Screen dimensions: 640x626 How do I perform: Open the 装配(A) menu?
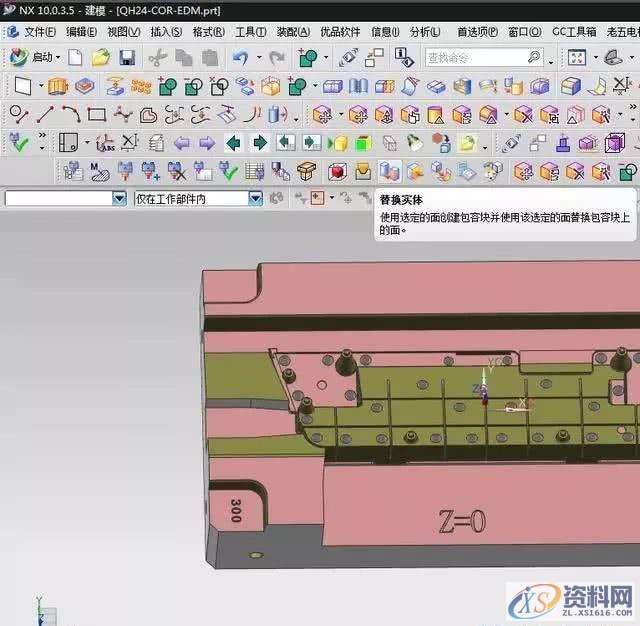[x=293, y=32]
